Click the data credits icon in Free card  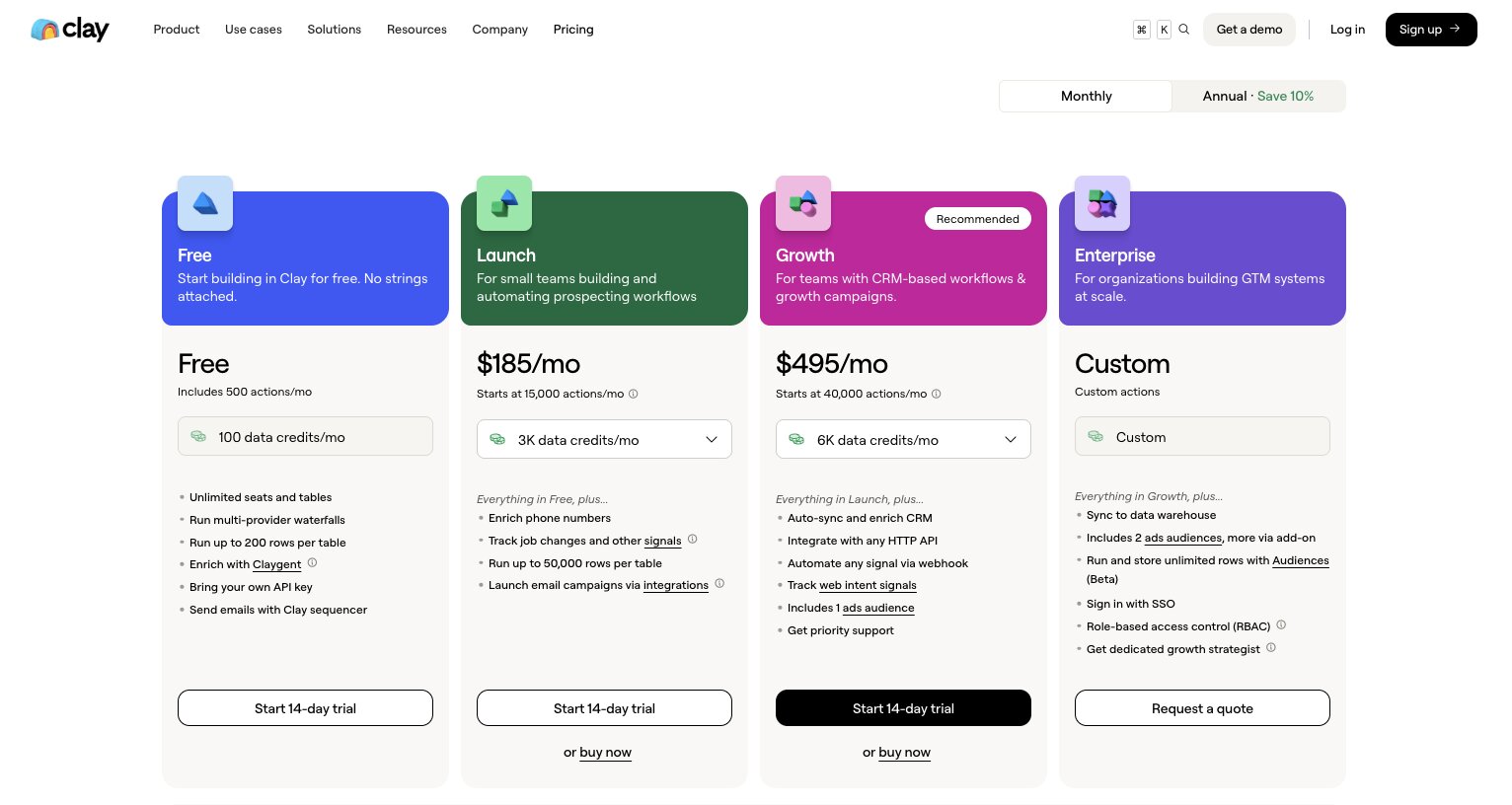coord(197,436)
